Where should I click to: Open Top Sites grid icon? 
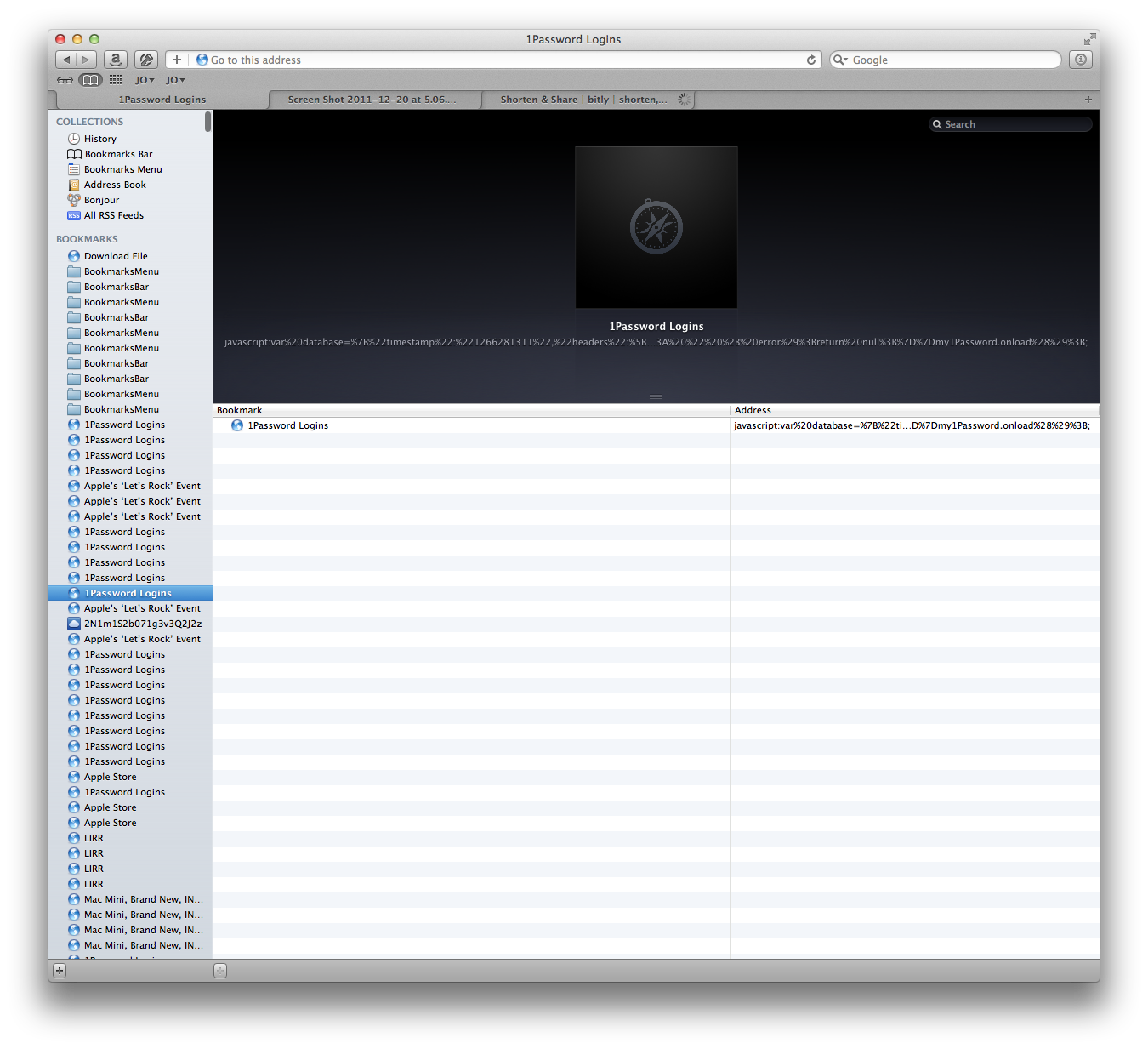tap(117, 80)
